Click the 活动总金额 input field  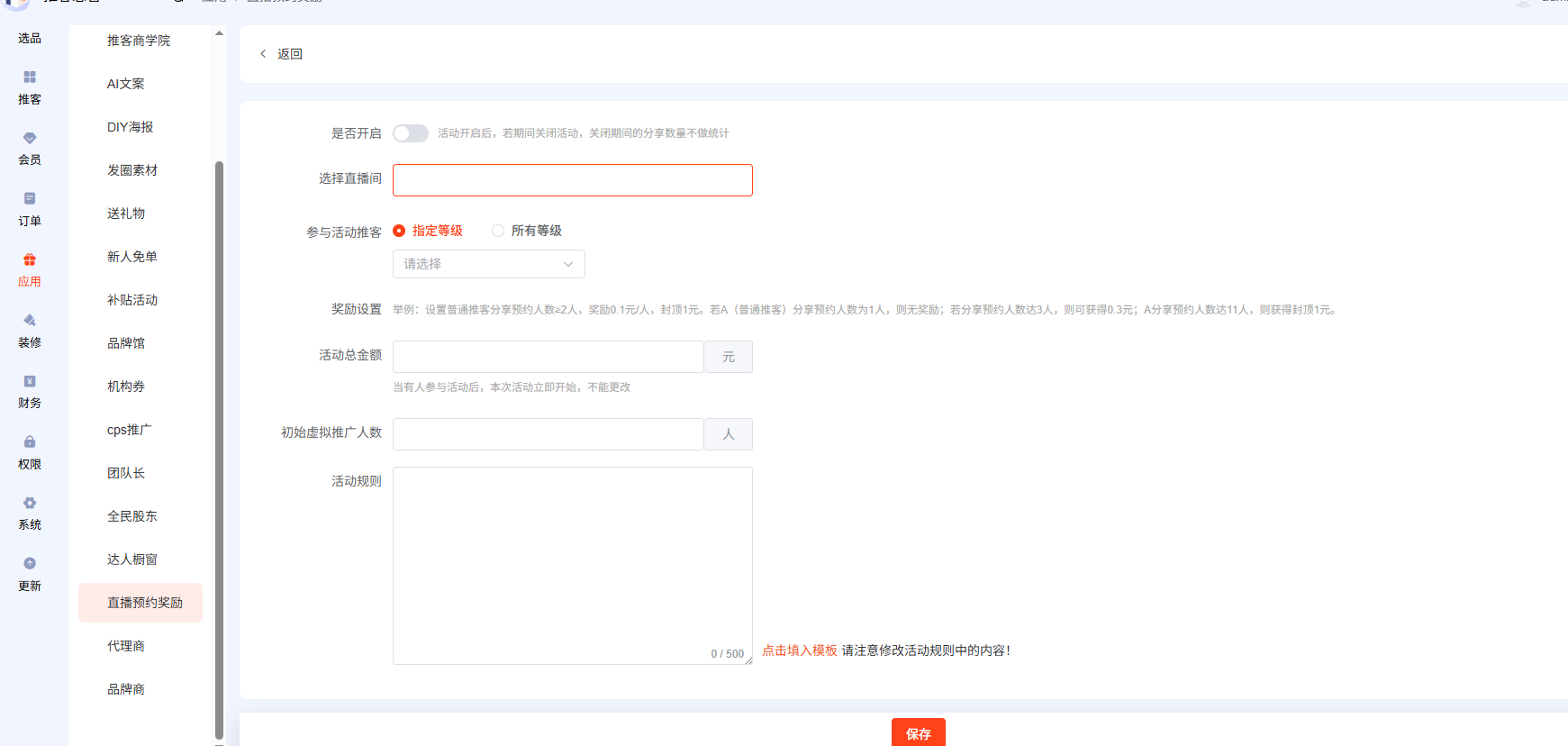pyautogui.click(x=548, y=357)
